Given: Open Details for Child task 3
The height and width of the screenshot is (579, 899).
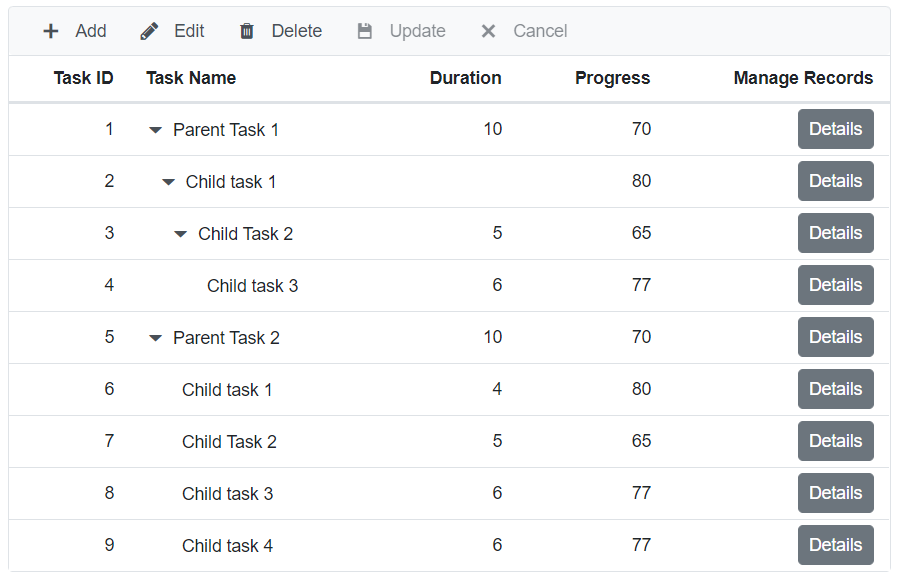Looking at the screenshot, I should click(x=835, y=285).
